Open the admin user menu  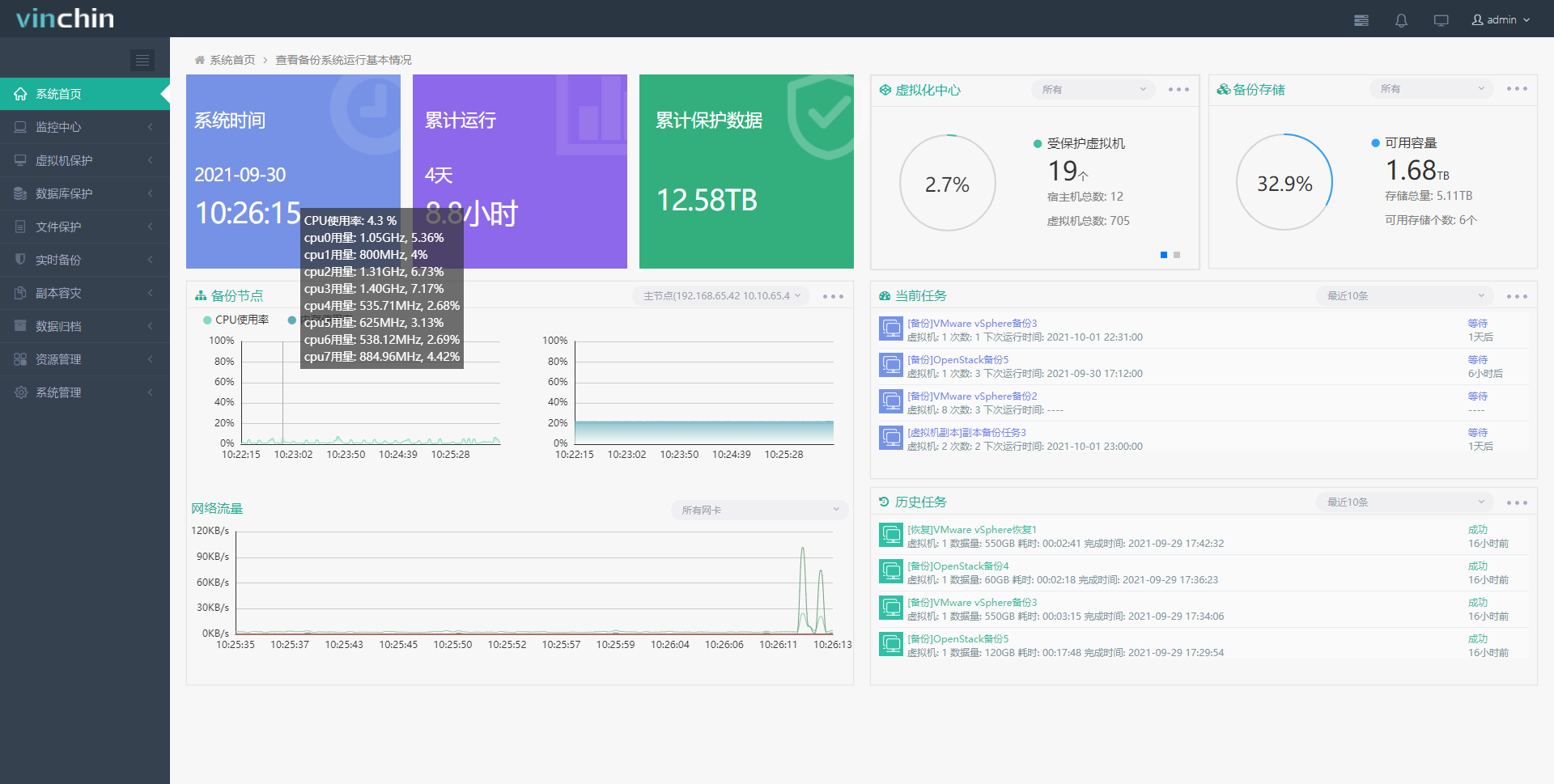point(1501,19)
